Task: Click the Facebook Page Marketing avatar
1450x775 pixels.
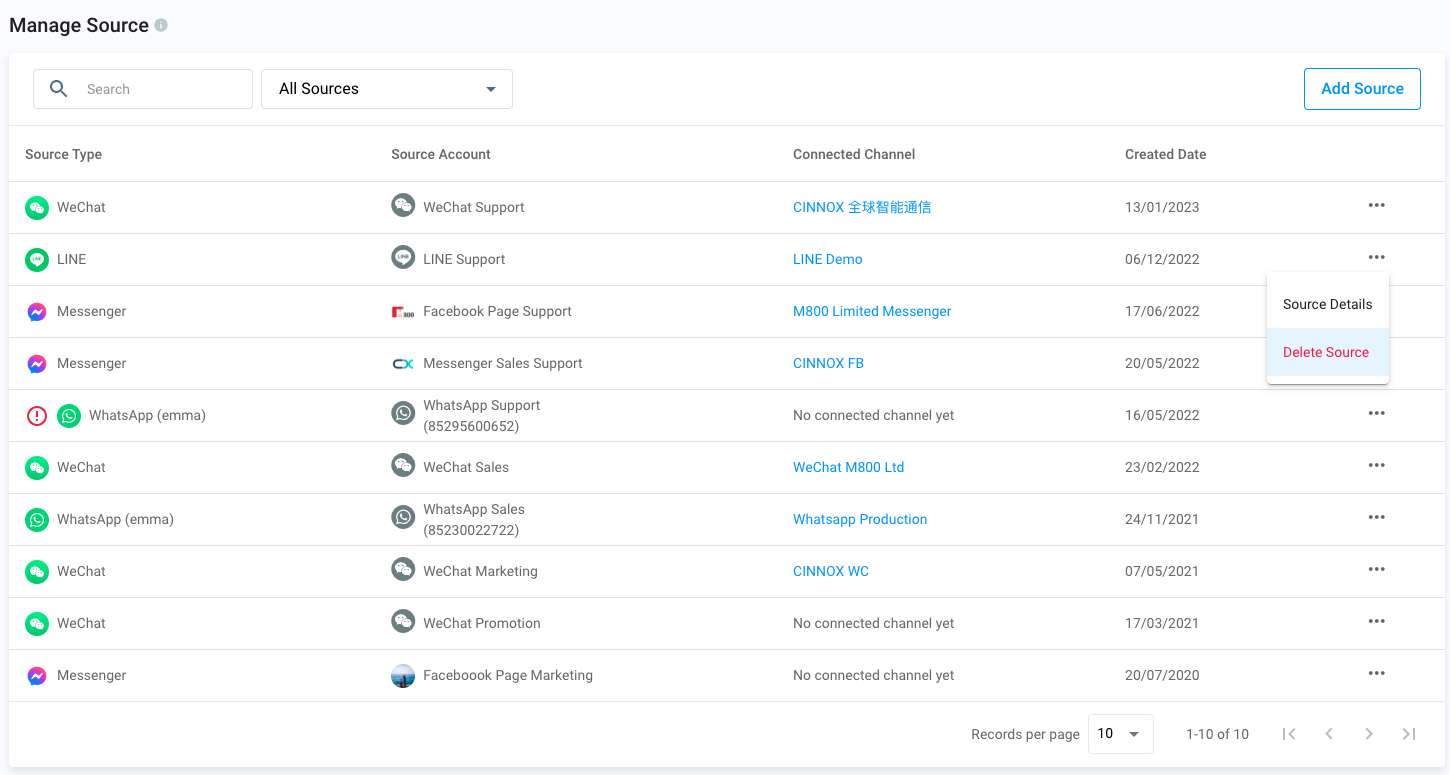Action: (x=403, y=676)
